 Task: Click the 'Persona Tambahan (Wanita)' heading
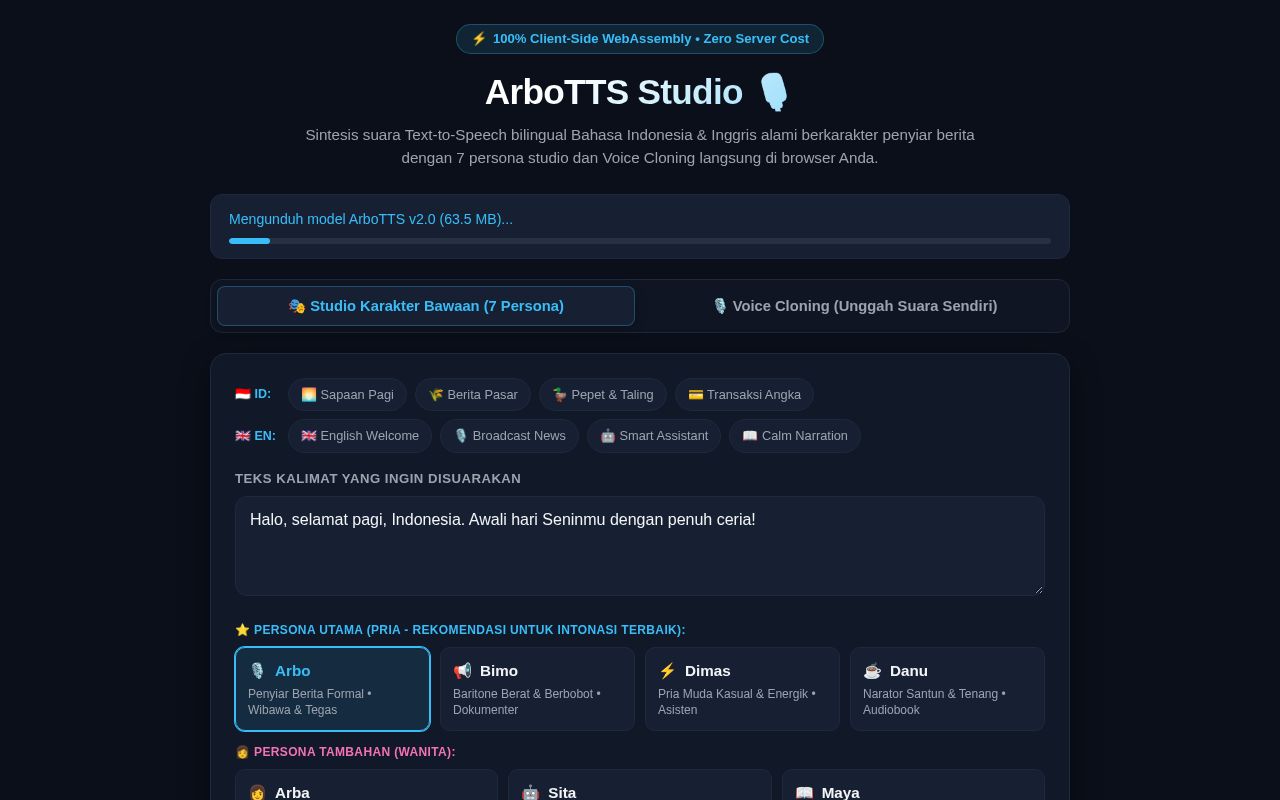click(x=345, y=752)
